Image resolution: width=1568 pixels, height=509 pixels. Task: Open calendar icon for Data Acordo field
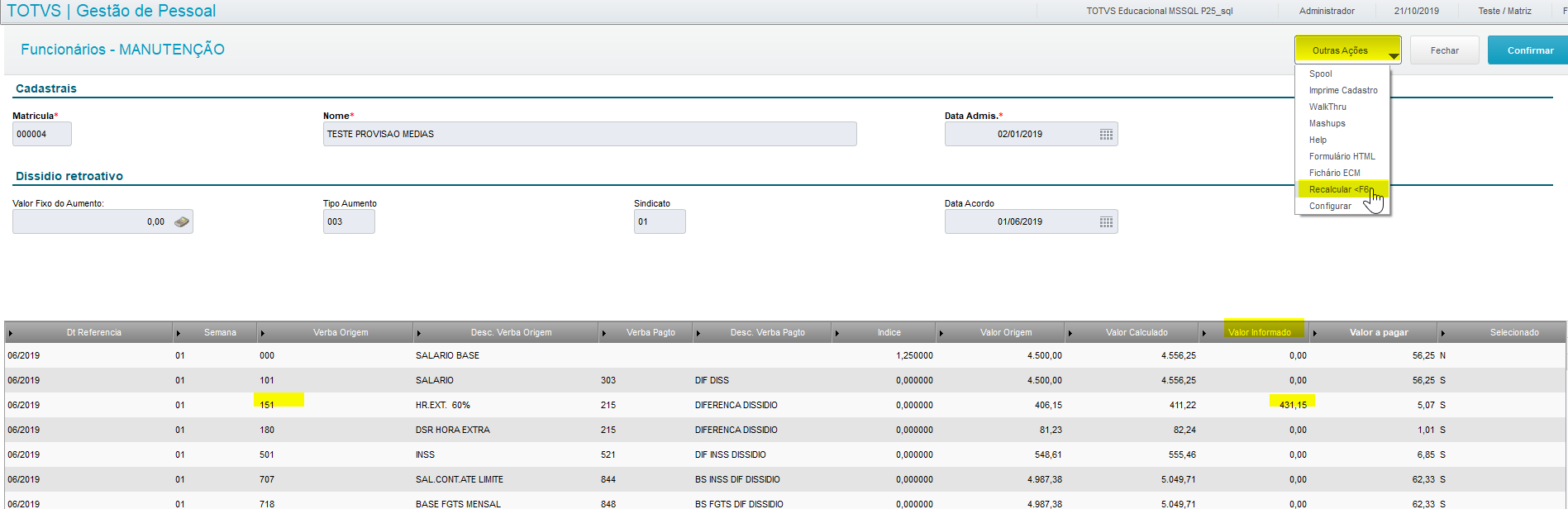click(x=1106, y=222)
